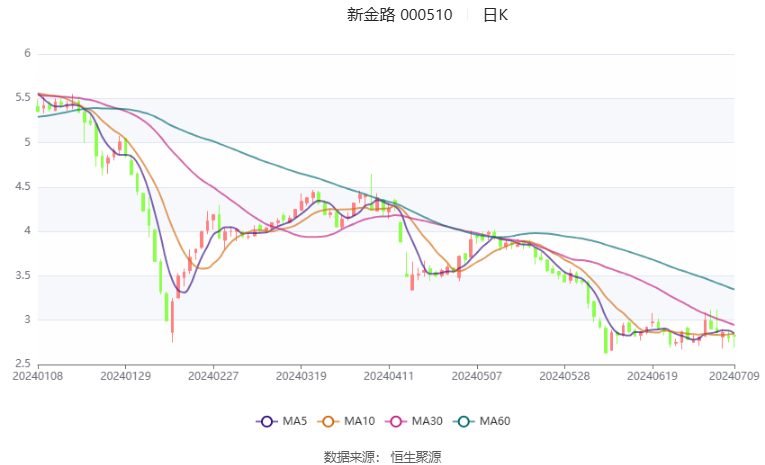The height and width of the screenshot is (465, 765).
Task: Click the y-axis value 4.5
Action: pyautogui.click(x=23, y=186)
